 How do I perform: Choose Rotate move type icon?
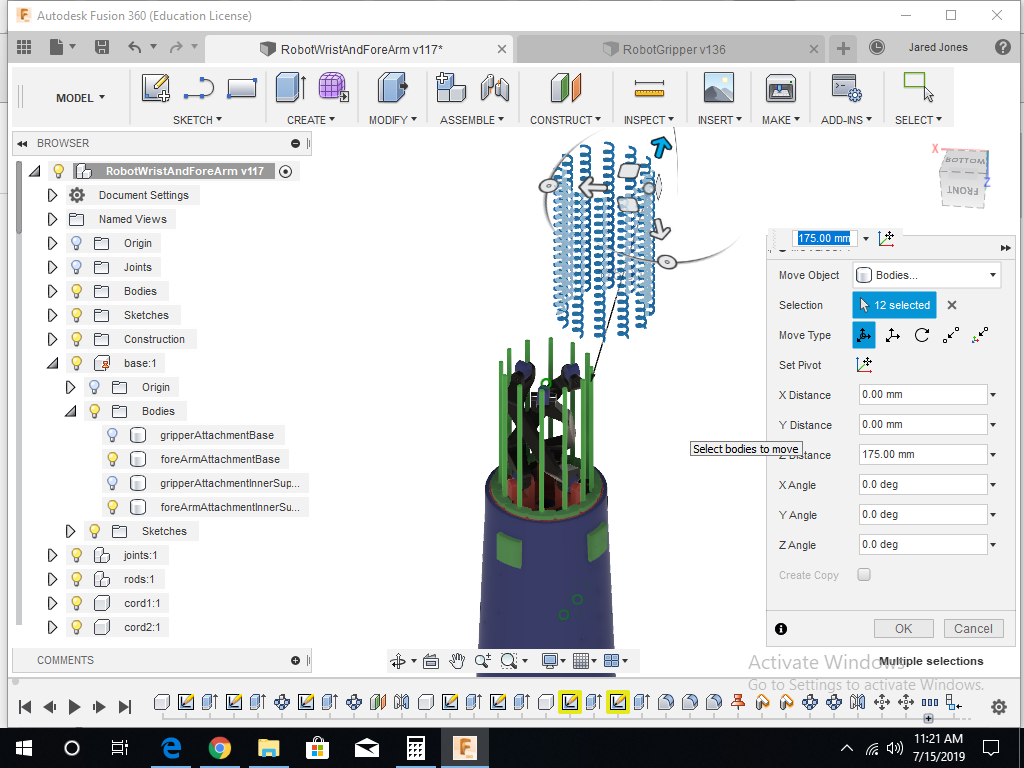[921, 335]
